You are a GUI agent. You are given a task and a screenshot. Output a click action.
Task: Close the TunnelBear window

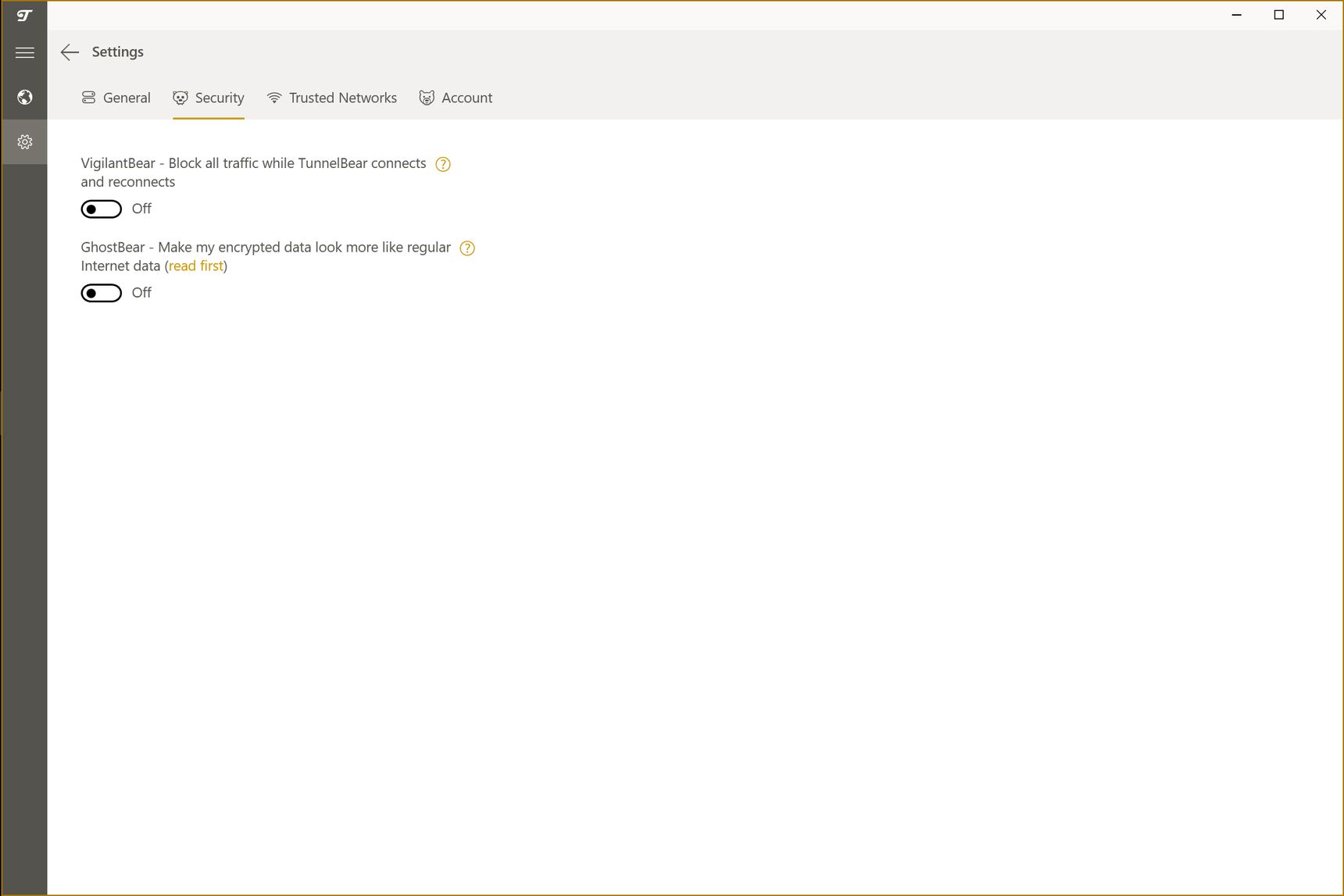[1321, 15]
